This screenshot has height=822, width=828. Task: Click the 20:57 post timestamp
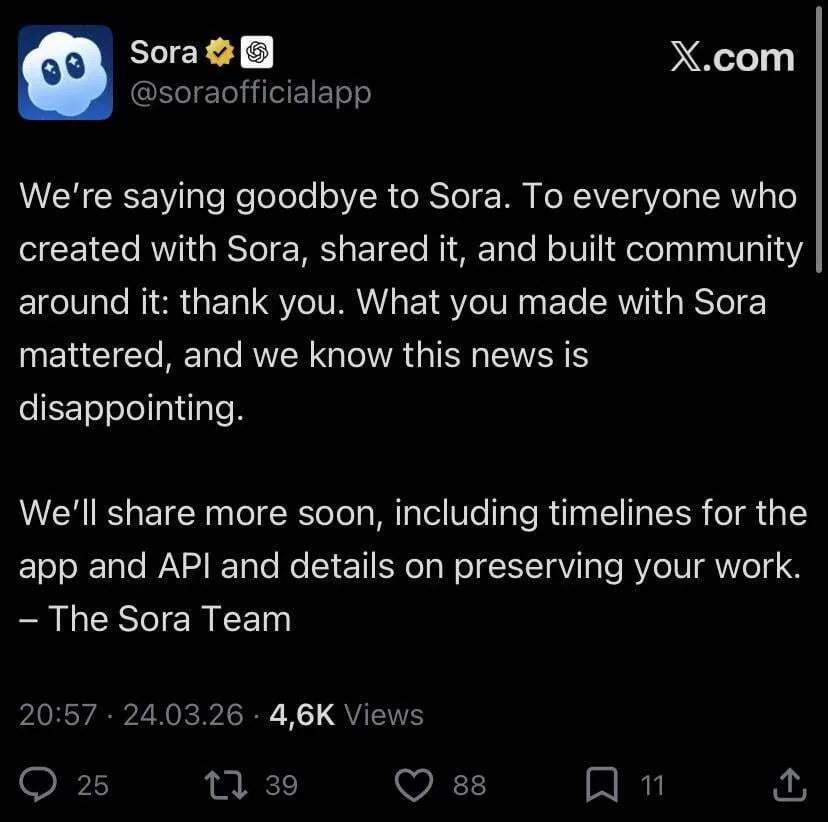pos(58,715)
